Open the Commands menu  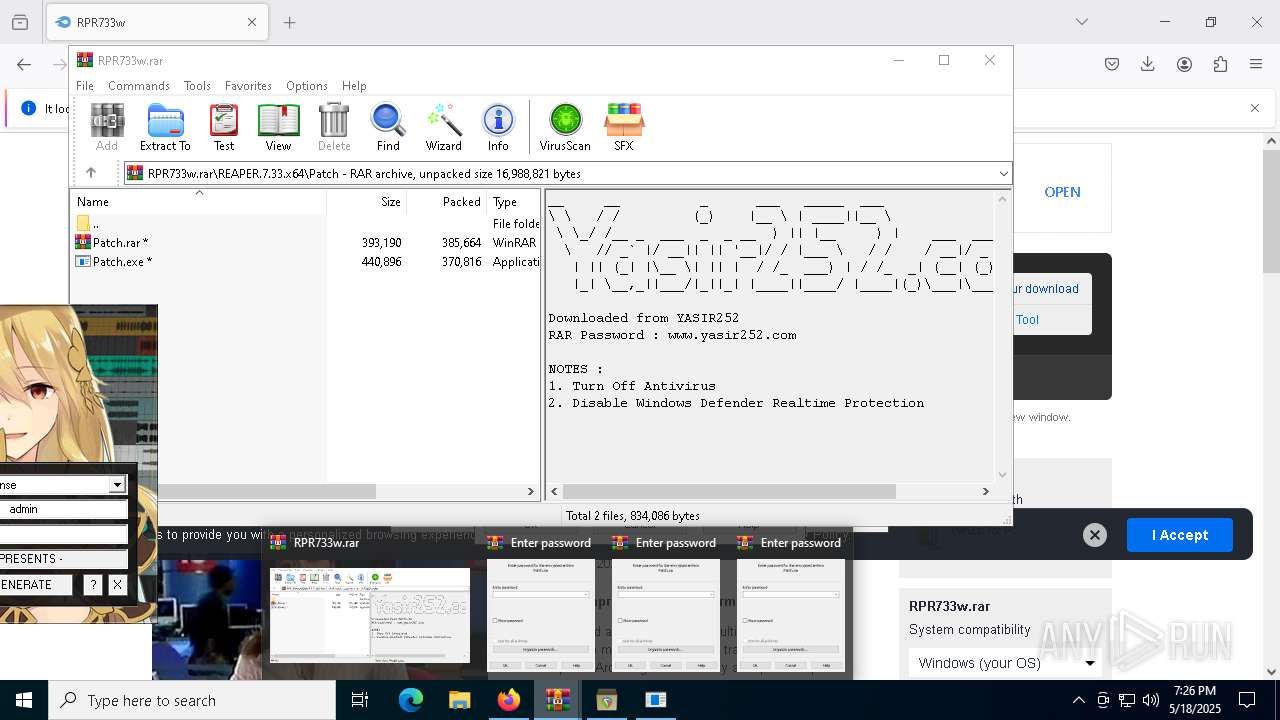139,86
